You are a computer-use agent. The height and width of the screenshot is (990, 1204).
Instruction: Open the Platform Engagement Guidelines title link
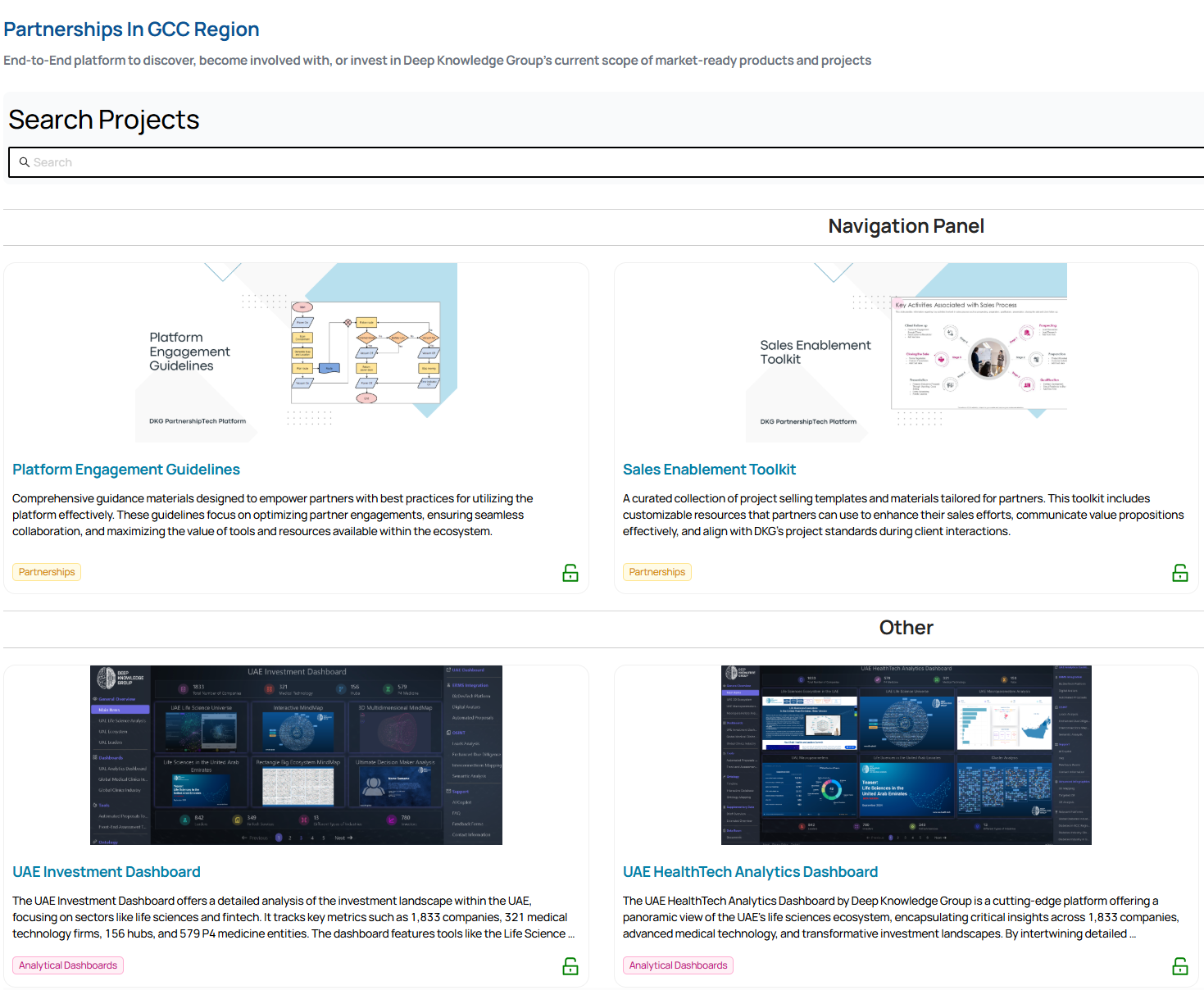[x=126, y=470]
